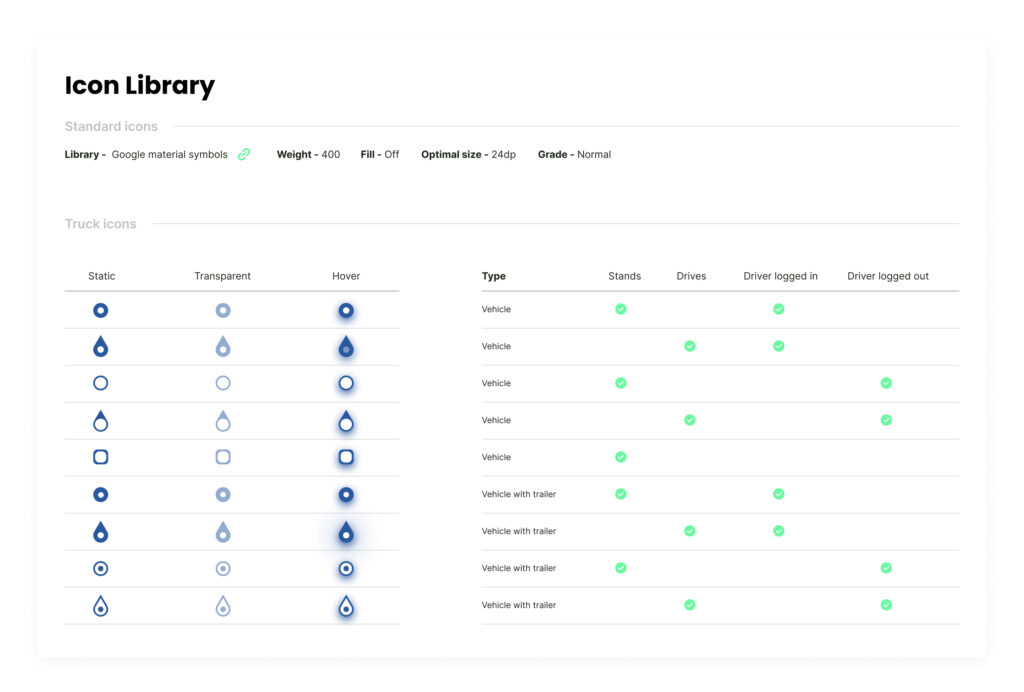This screenshot has width=1024, height=692.
Task: Choose Hover hollow teardrop for driving Vehicle, logged out
Action: coord(346,421)
